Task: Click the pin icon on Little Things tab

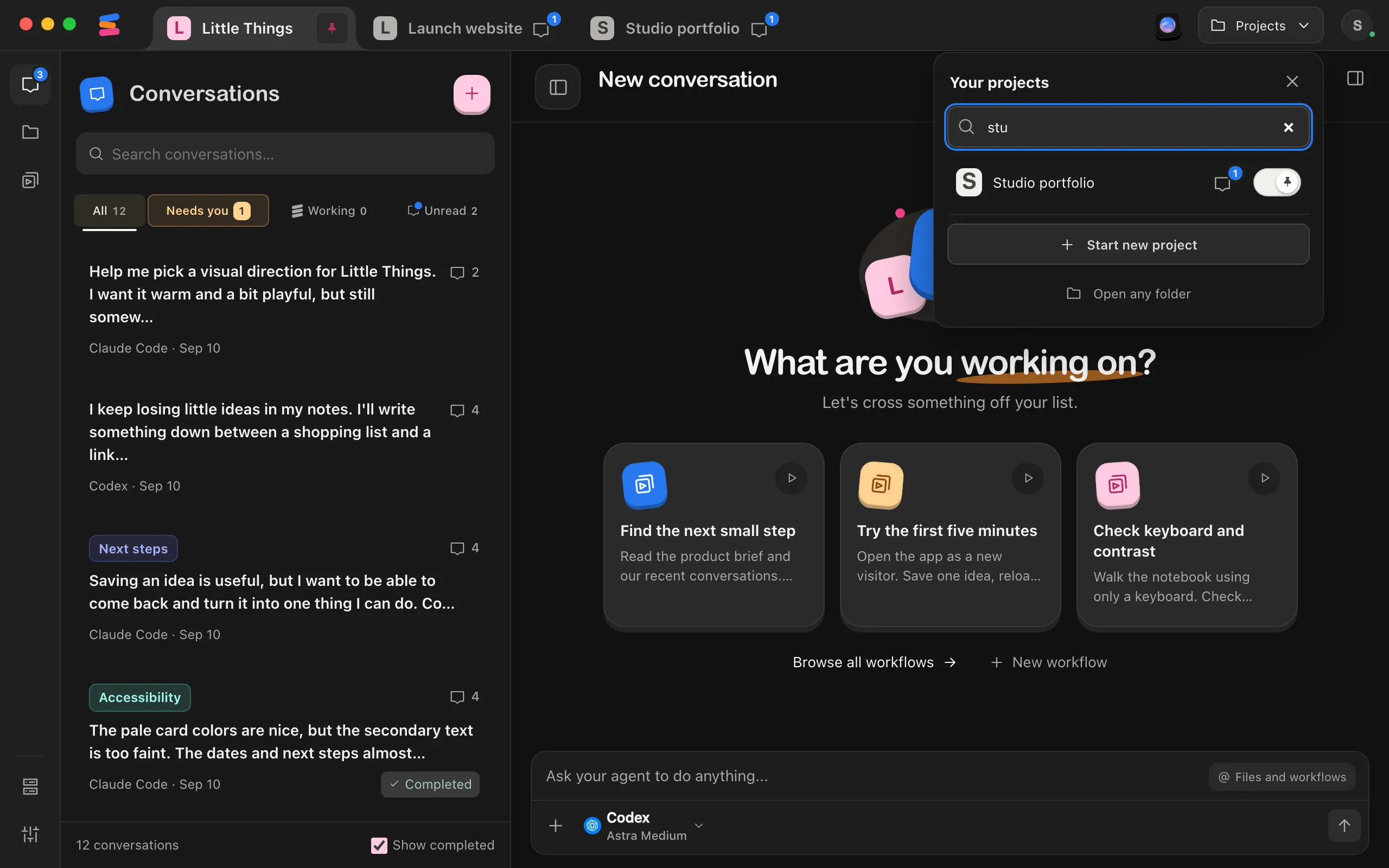Action: pyautogui.click(x=332, y=28)
